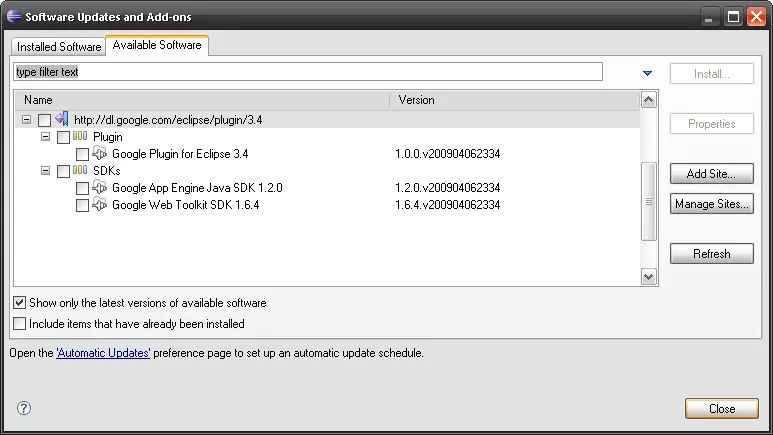Tick the Google App Engine Java SDK checkbox

[82, 188]
